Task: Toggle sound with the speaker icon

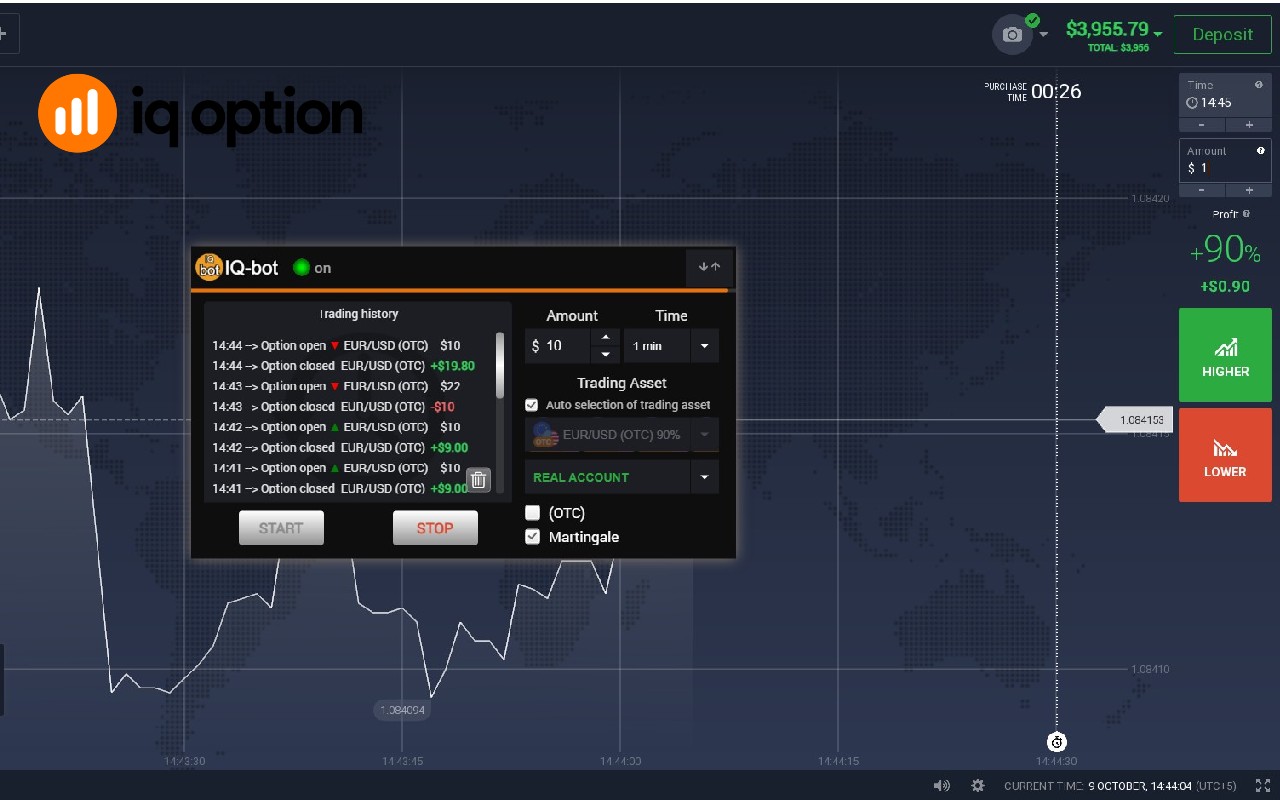Action: 941,786
